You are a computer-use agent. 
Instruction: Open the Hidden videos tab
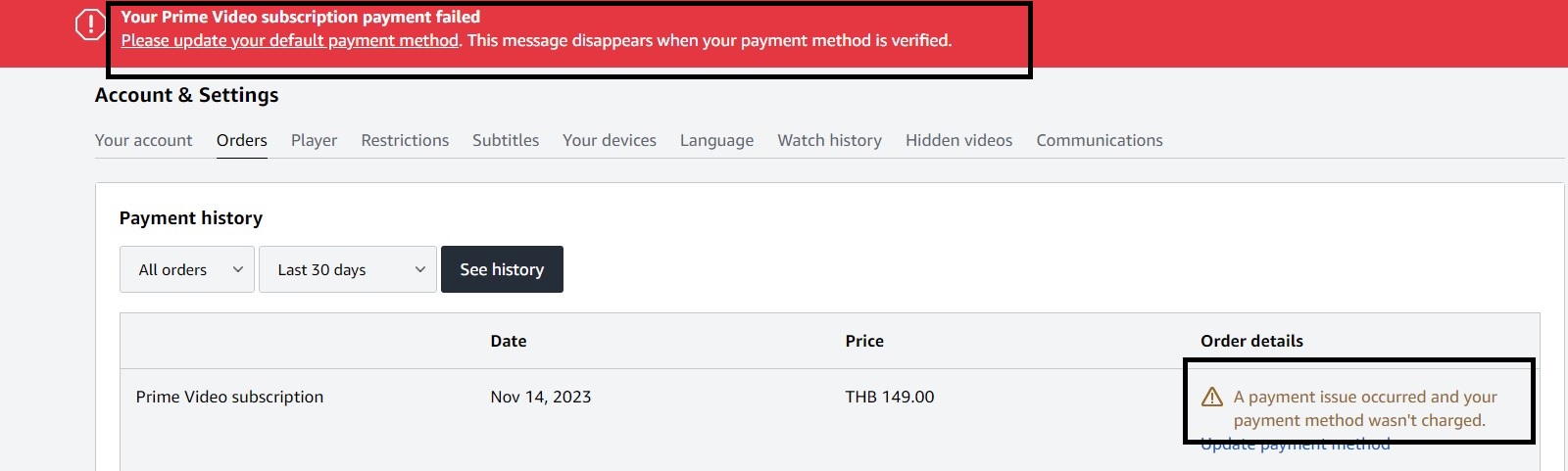pos(959,140)
